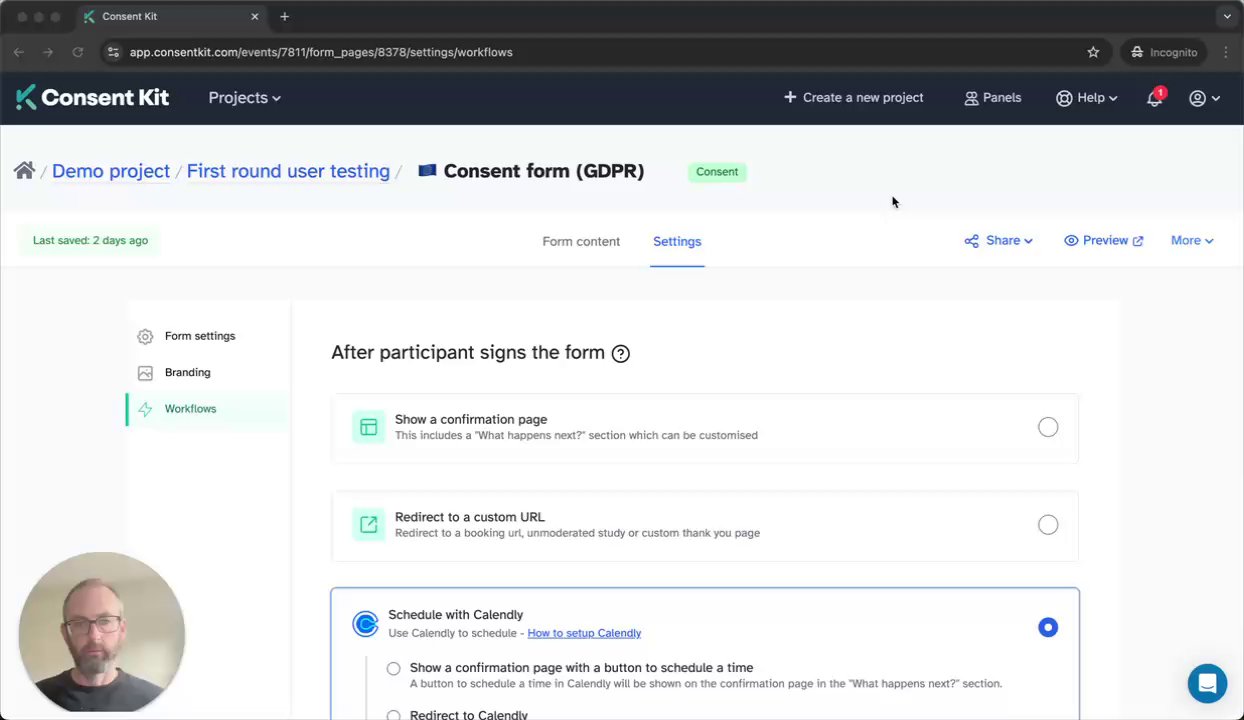Open the browser three-dot menu

(x=1226, y=52)
